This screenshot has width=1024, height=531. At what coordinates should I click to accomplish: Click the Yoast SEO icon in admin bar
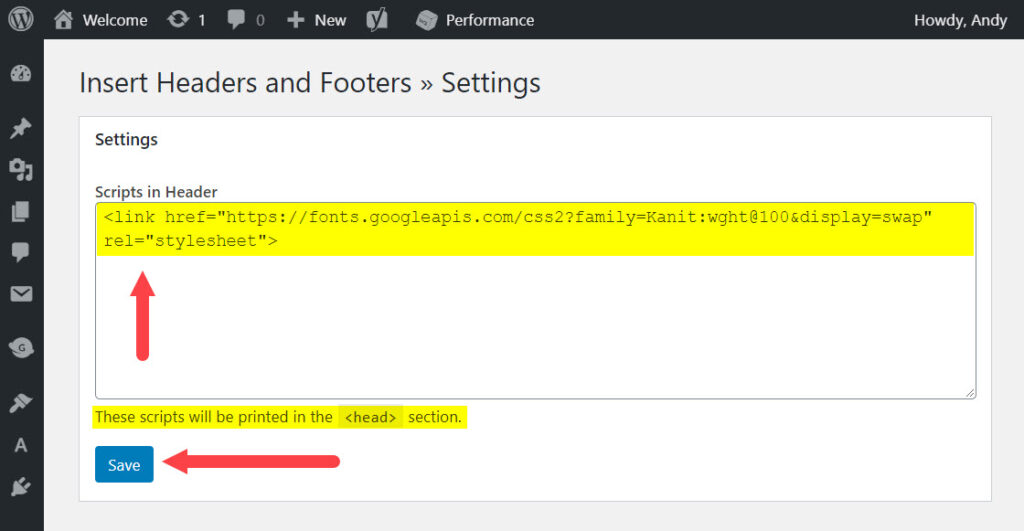(377, 20)
